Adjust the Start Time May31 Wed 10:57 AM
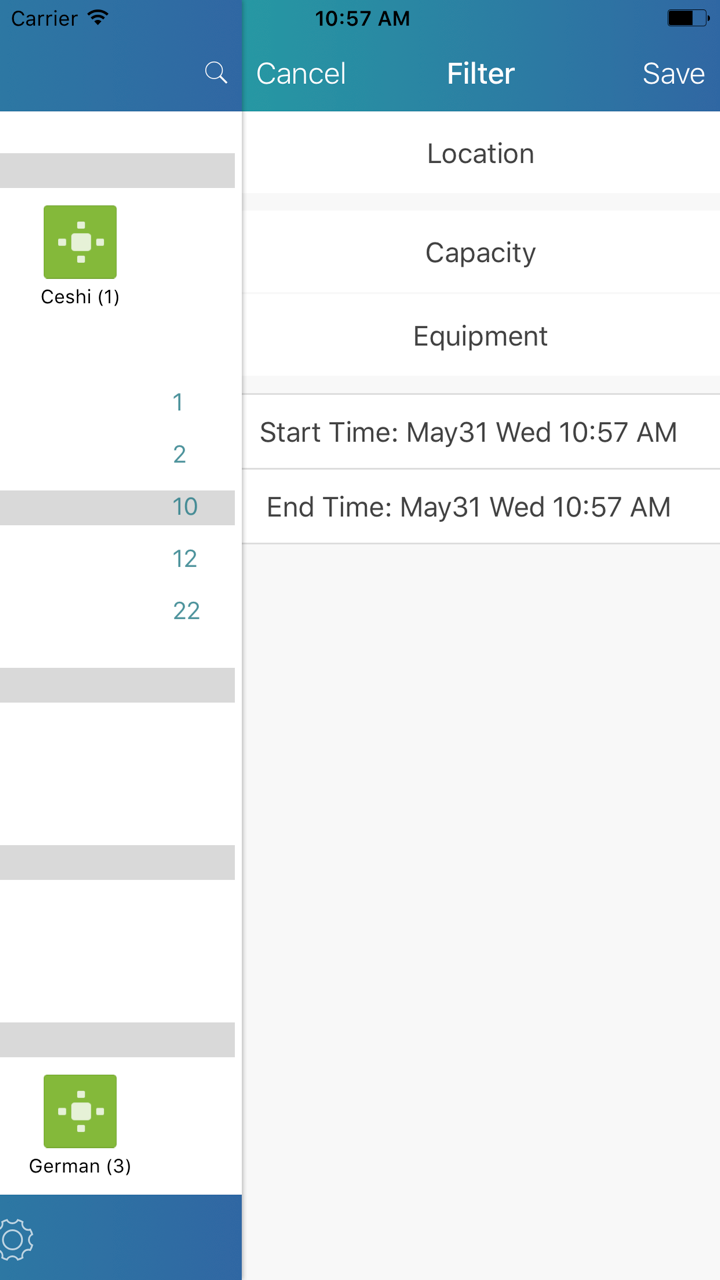Image resolution: width=720 pixels, height=1280 pixels. (468, 432)
